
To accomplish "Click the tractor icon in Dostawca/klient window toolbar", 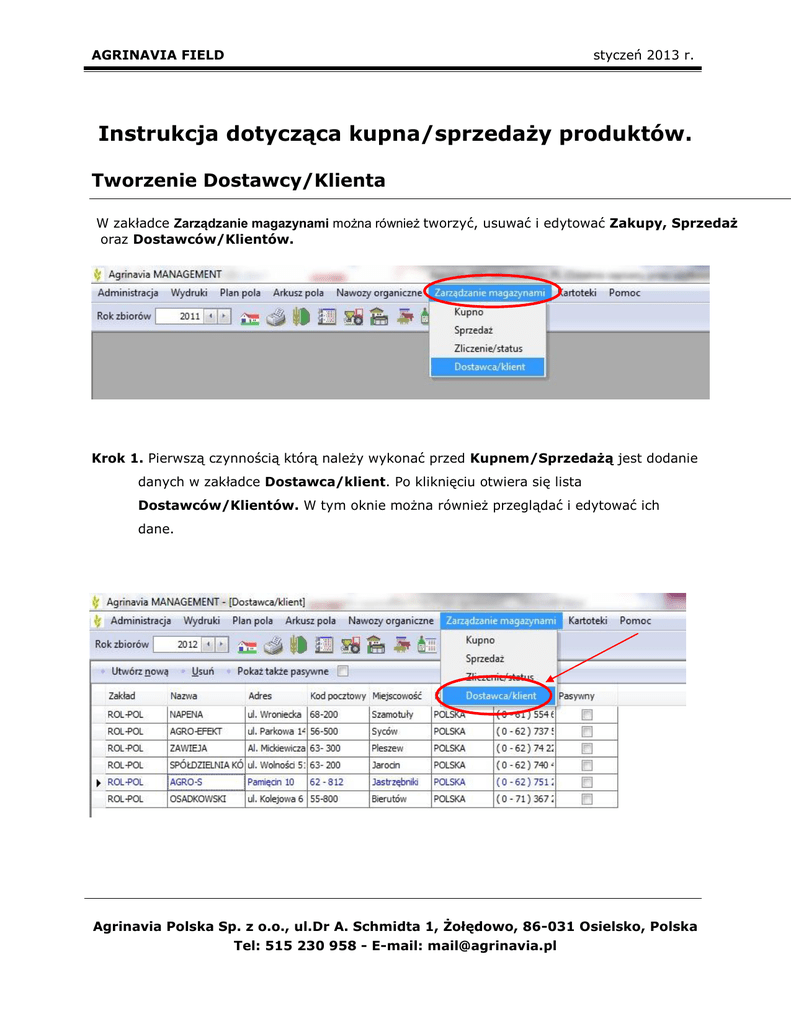I will pos(350,645).
